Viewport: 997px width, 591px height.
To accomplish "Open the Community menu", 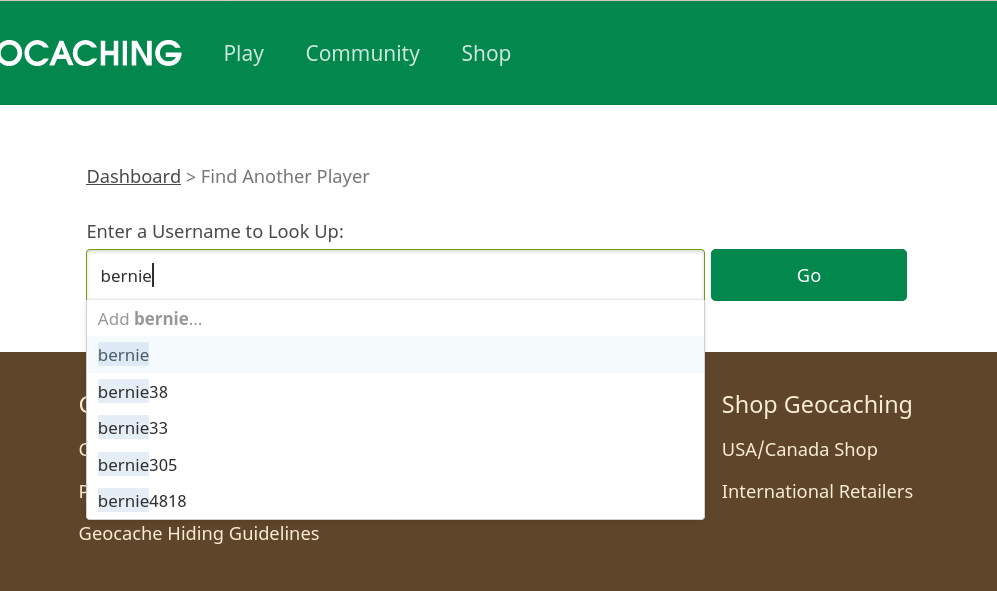I will pyautogui.click(x=362, y=53).
